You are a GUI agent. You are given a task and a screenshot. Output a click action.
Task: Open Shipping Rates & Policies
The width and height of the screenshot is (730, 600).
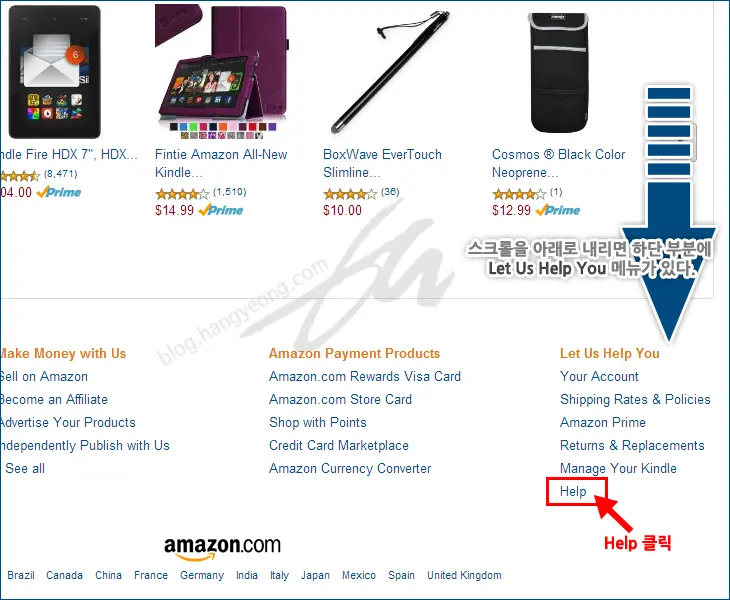coord(635,399)
